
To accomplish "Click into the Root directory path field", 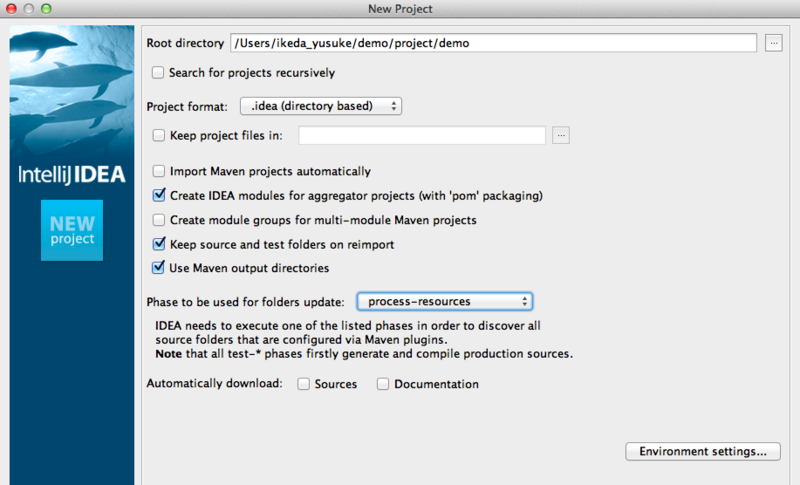I will pos(493,43).
